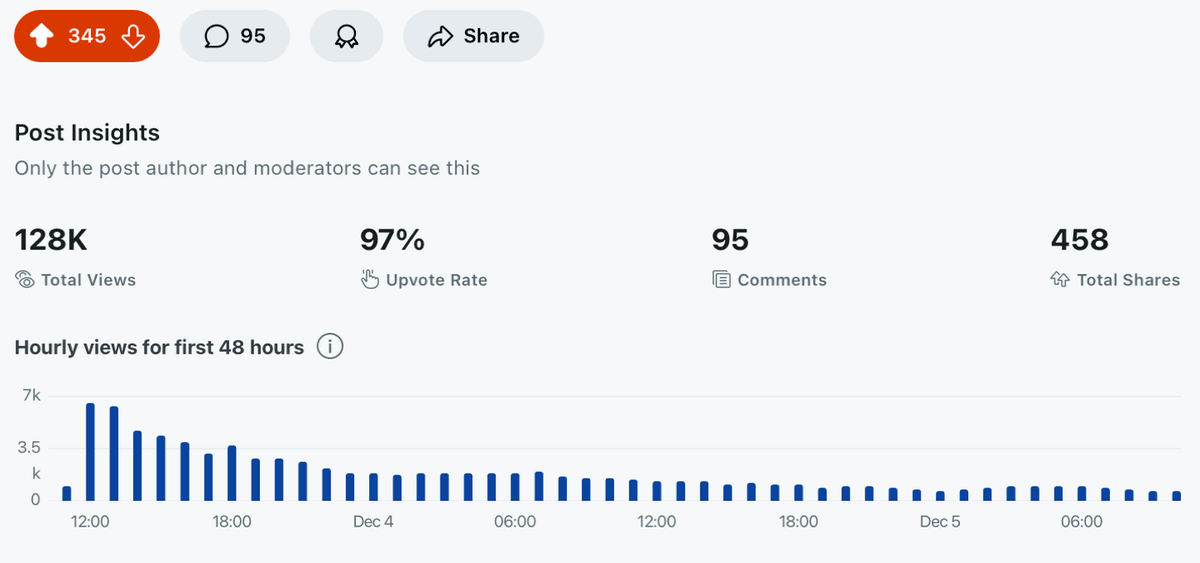Click the Share button
Screen dimensions: 1200x563
(473, 36)
